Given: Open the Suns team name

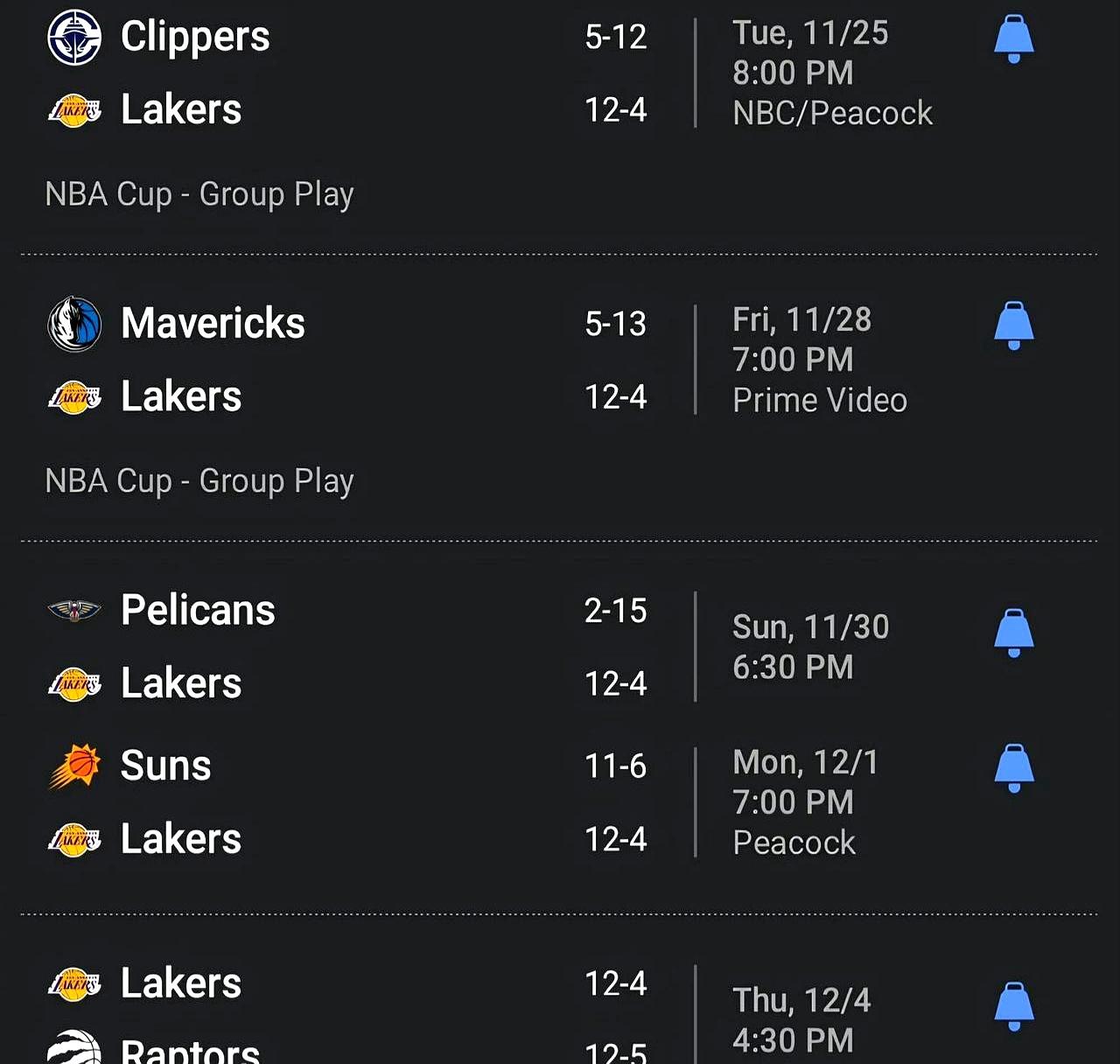Looking at the screenshot, I should (x=165, y=766).
